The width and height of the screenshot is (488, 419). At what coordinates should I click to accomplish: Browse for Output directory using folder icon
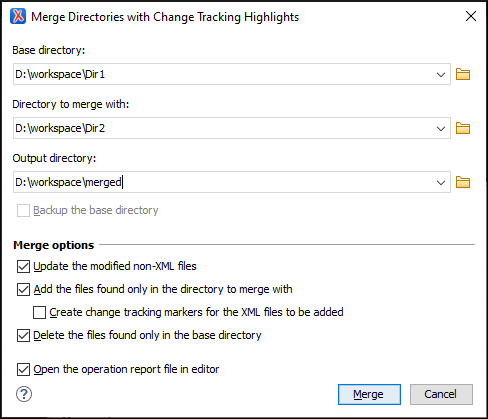coord(463,182)
